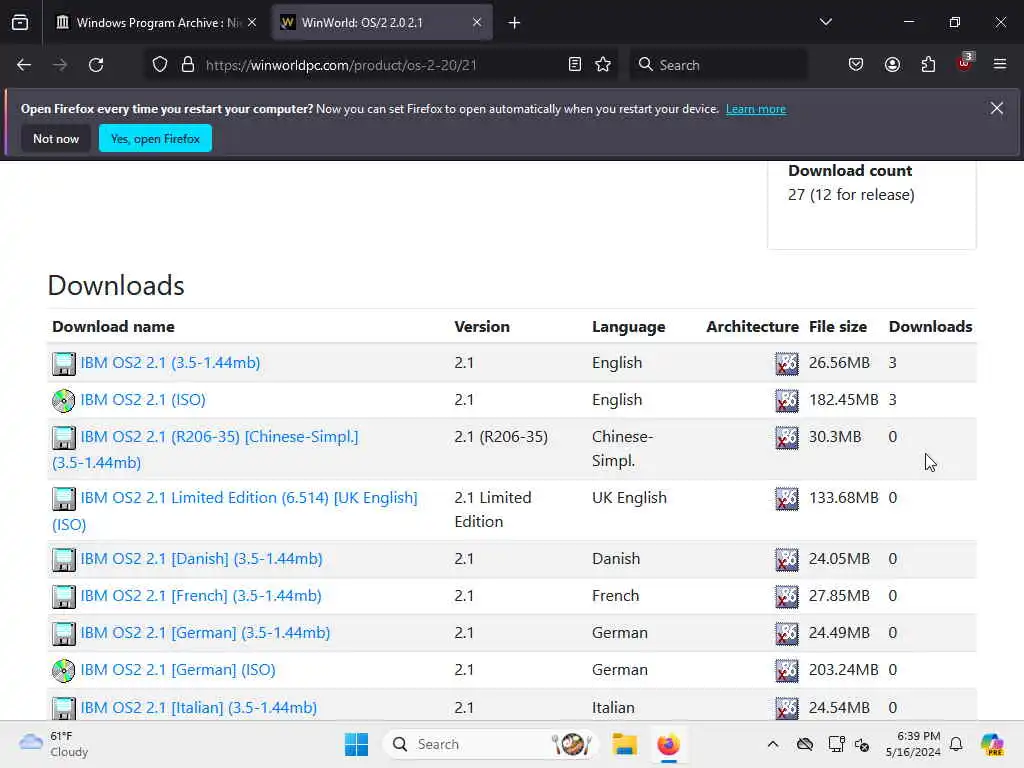Viewport: 1024px width, 768px height.
Task: Open IBM OS2 2.1 [French] download link
Action: click(x=201, y=596)
